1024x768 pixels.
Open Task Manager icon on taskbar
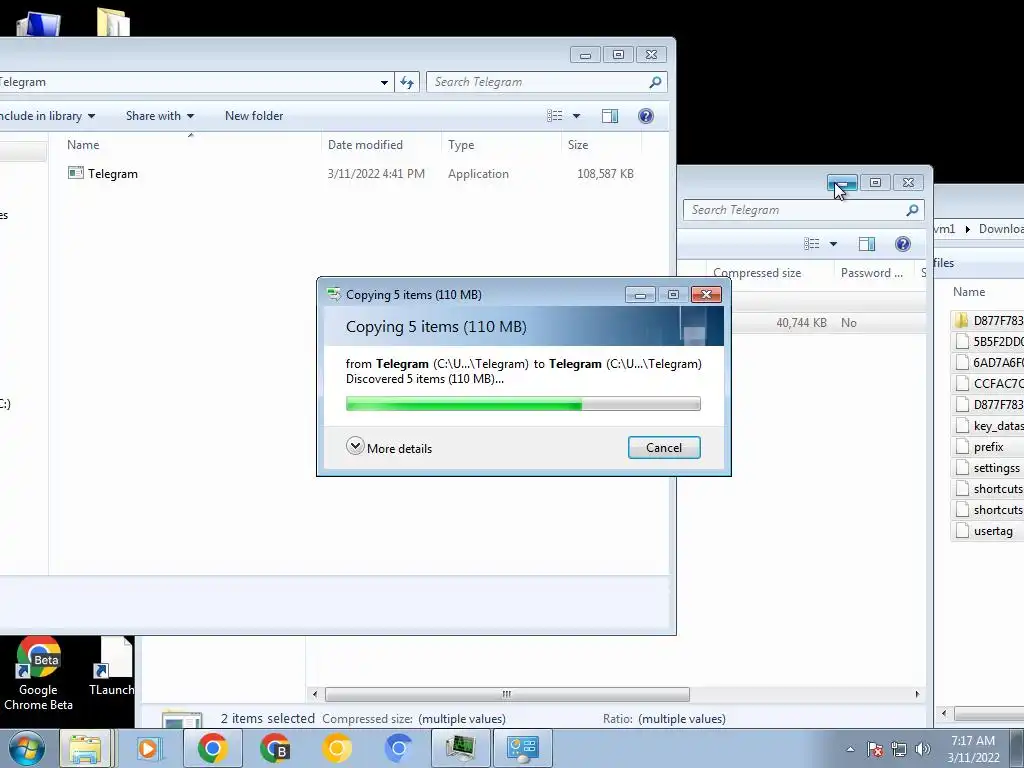tap(460, 748)
